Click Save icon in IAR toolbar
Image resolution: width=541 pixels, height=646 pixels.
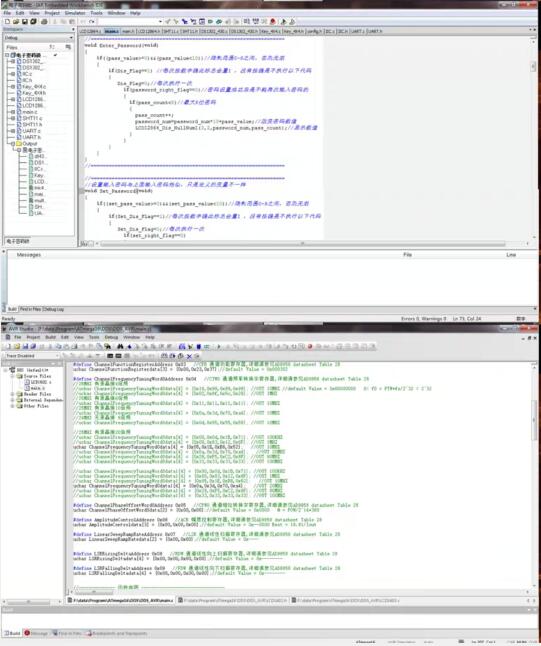25,21
